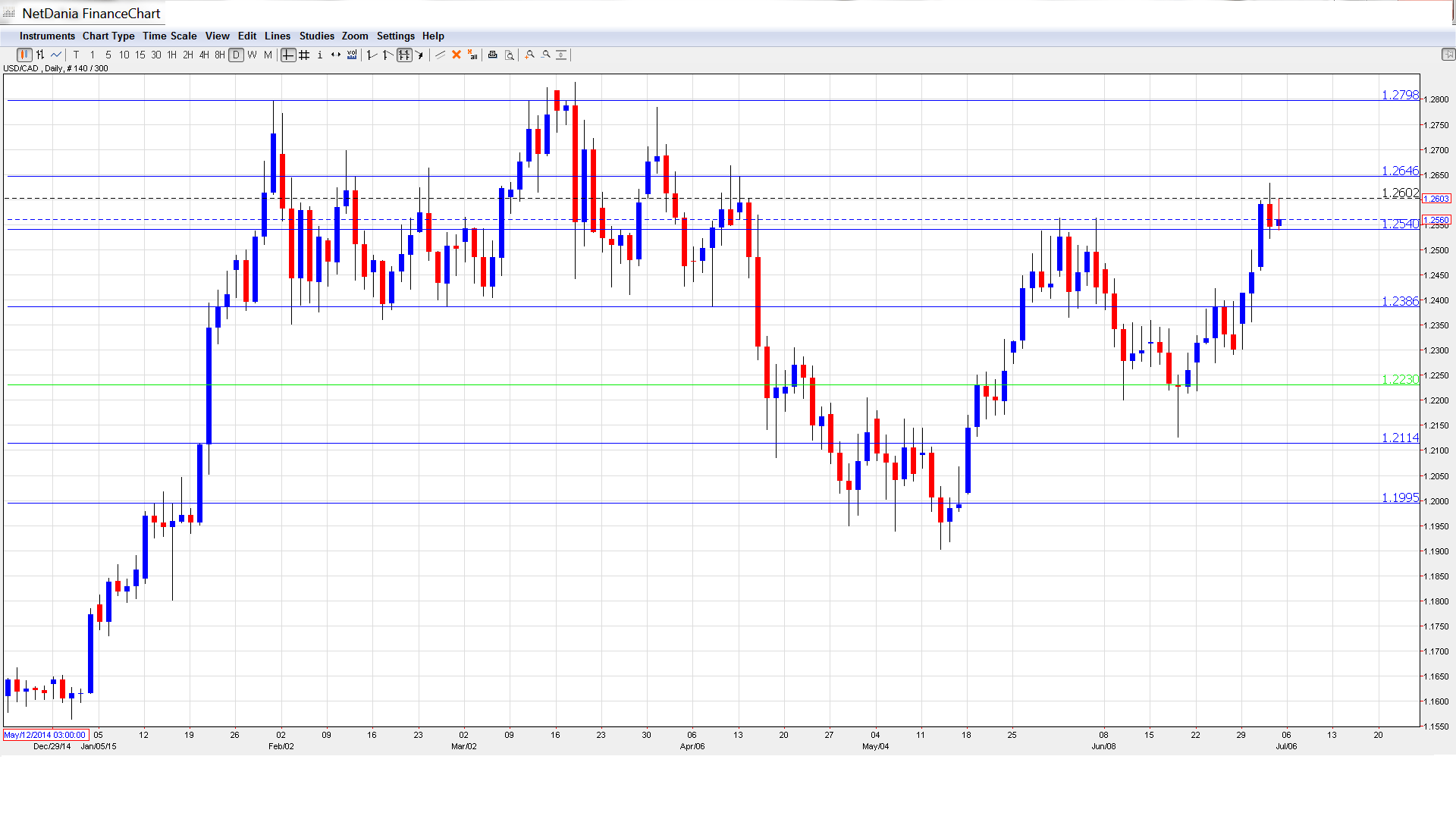Click red X delete line icon
Screen dimensions: 1456x819
[457, 55]
